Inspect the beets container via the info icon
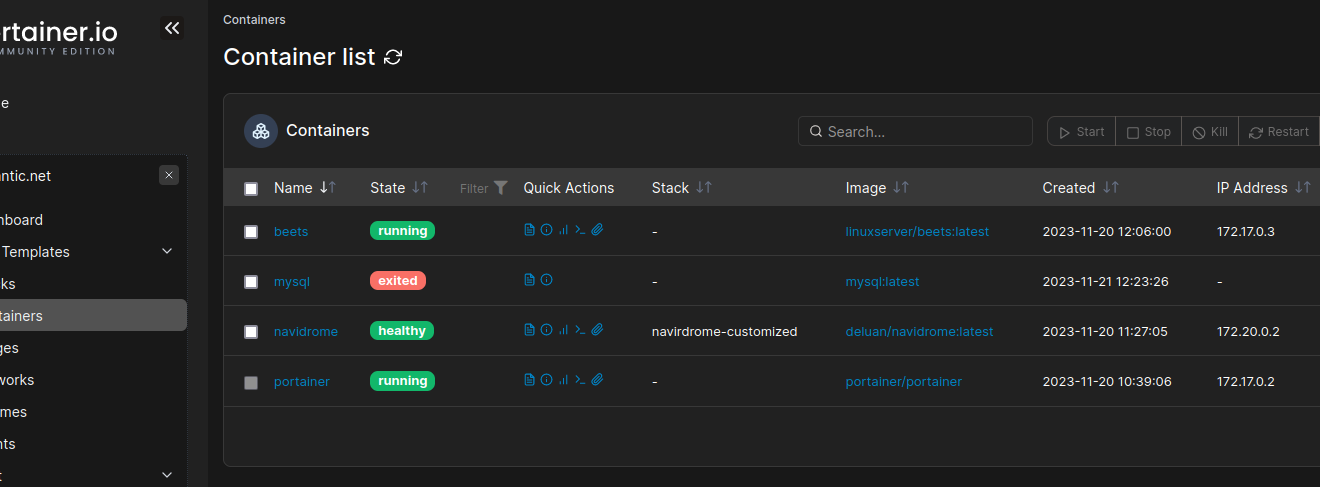Screen dimensions: 1320x487 (546, 229)
